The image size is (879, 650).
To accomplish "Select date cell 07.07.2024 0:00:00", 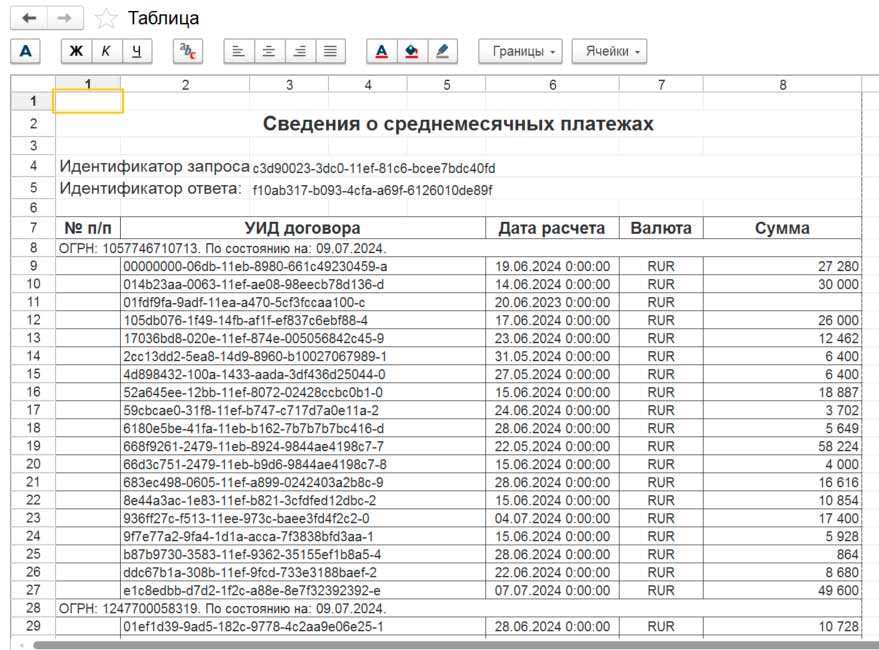I will tap(552, 590).
